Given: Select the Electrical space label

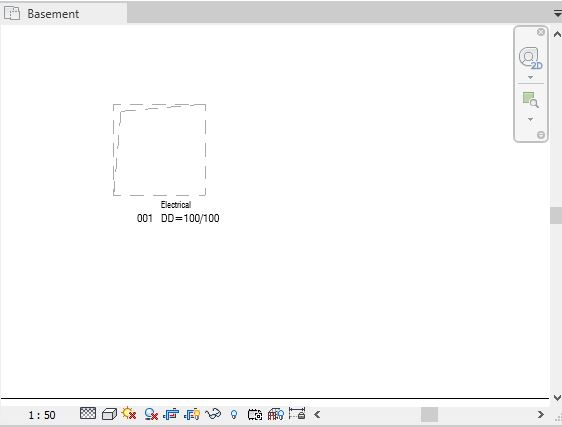Looking at the screenshot, I should 176,205.
